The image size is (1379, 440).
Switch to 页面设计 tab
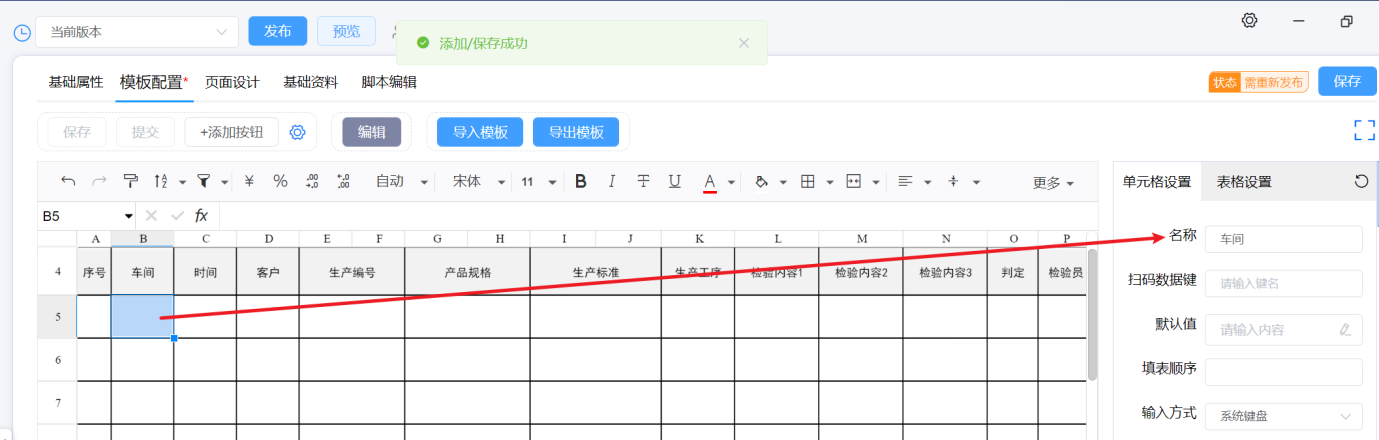(232, 82)
